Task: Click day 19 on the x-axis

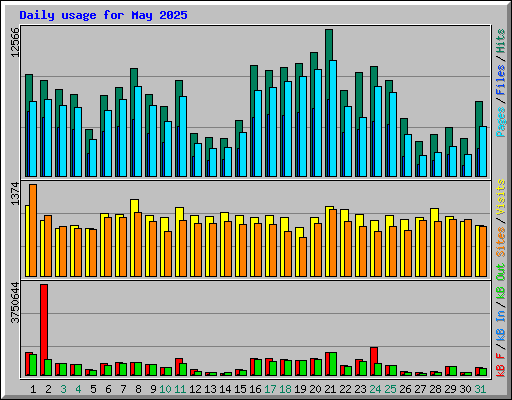Action: coord(300,389)
